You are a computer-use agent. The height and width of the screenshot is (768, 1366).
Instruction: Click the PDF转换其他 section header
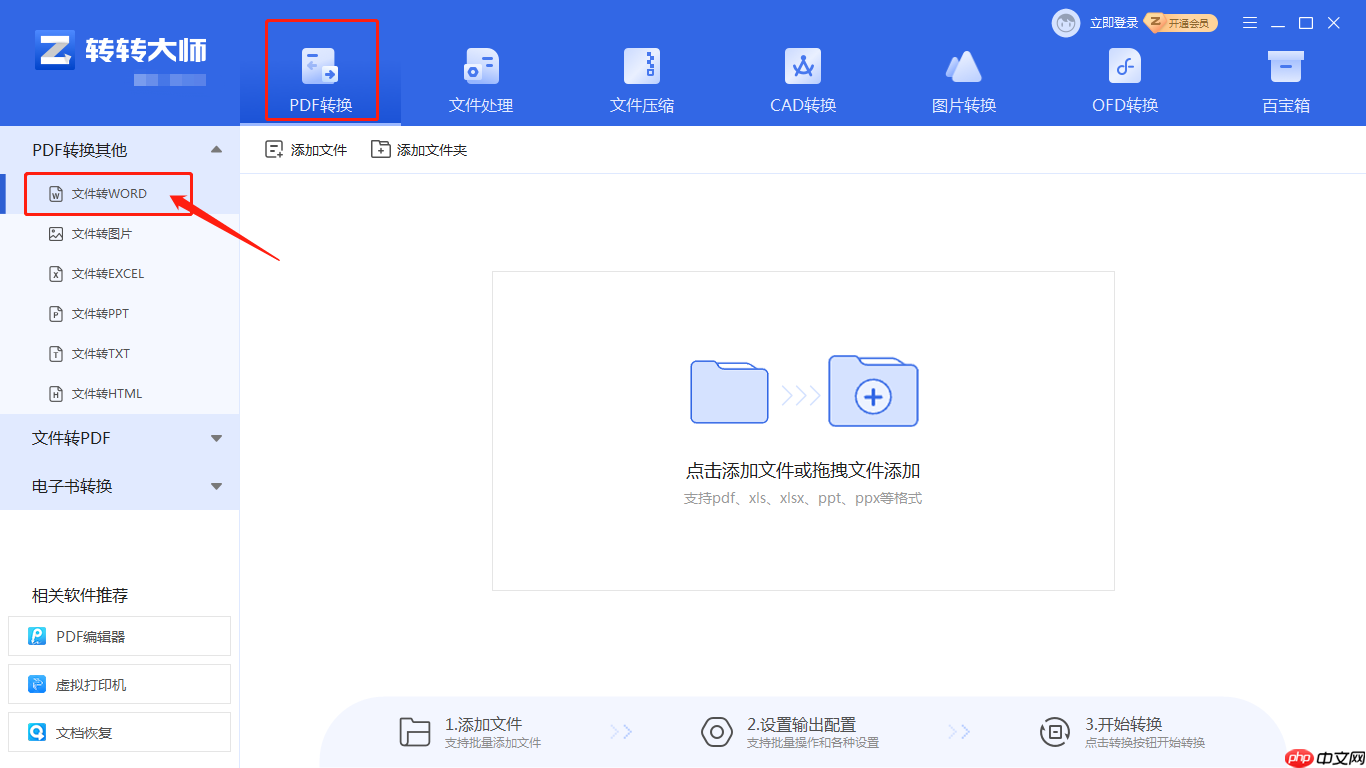tap(120, 150)
